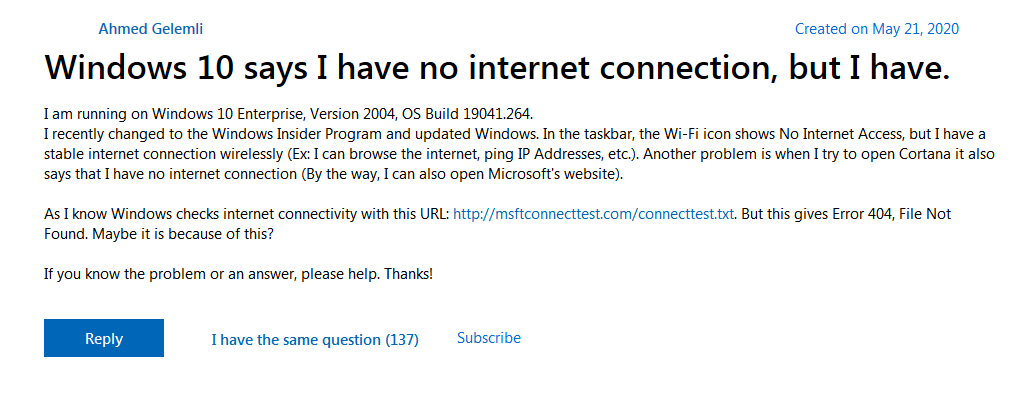Click the If you know the problem sentence
Viewport: 1014px width, 405px height.
tap(213, 274)
